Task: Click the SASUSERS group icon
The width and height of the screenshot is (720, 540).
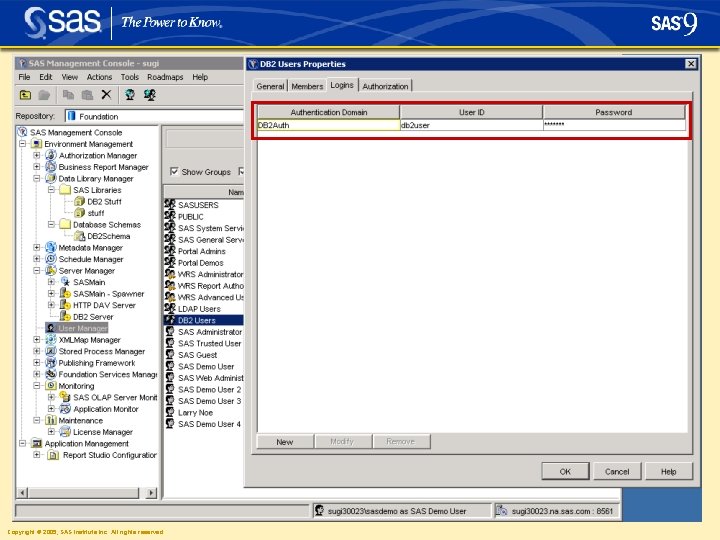Action: pos(170,204)
